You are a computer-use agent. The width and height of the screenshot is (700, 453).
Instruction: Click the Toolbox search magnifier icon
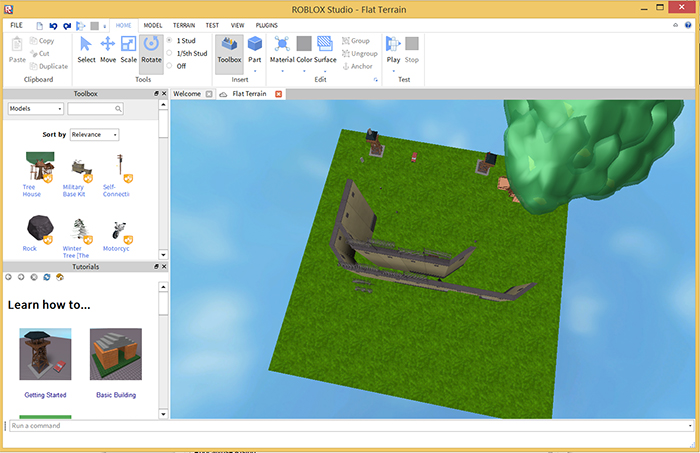[x=118, y=108]
